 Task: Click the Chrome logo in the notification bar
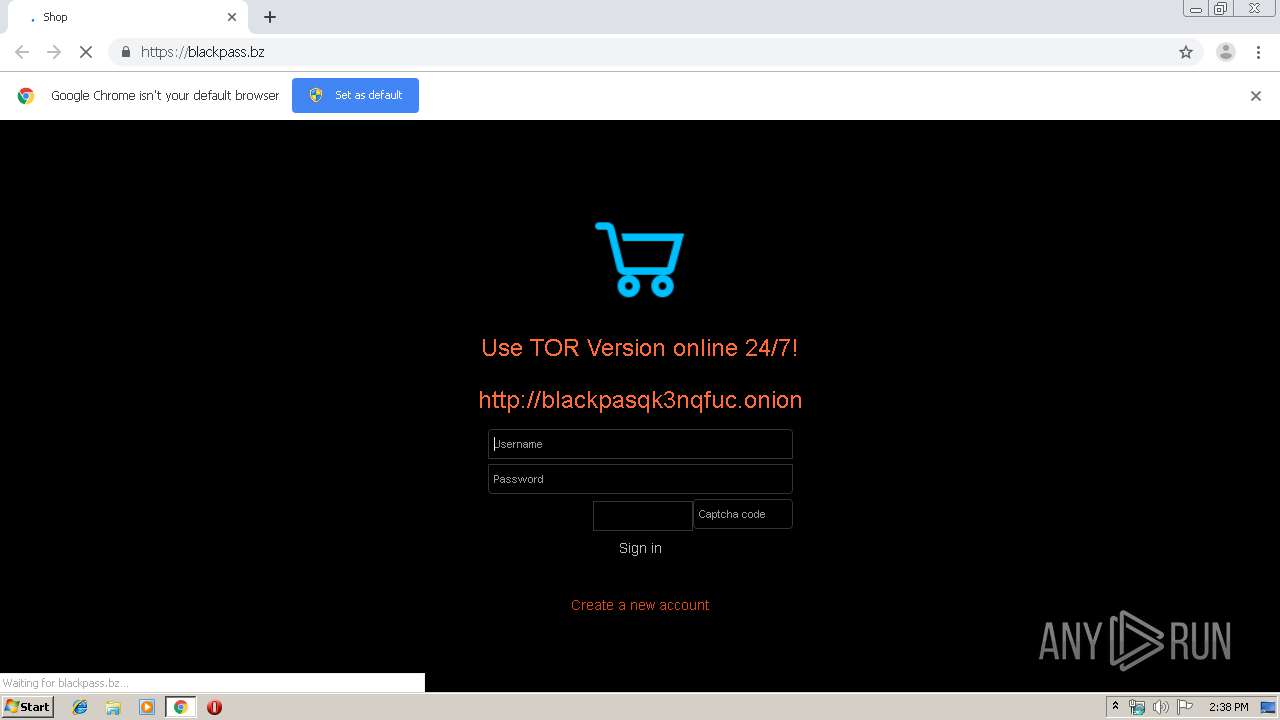(26, 96)
